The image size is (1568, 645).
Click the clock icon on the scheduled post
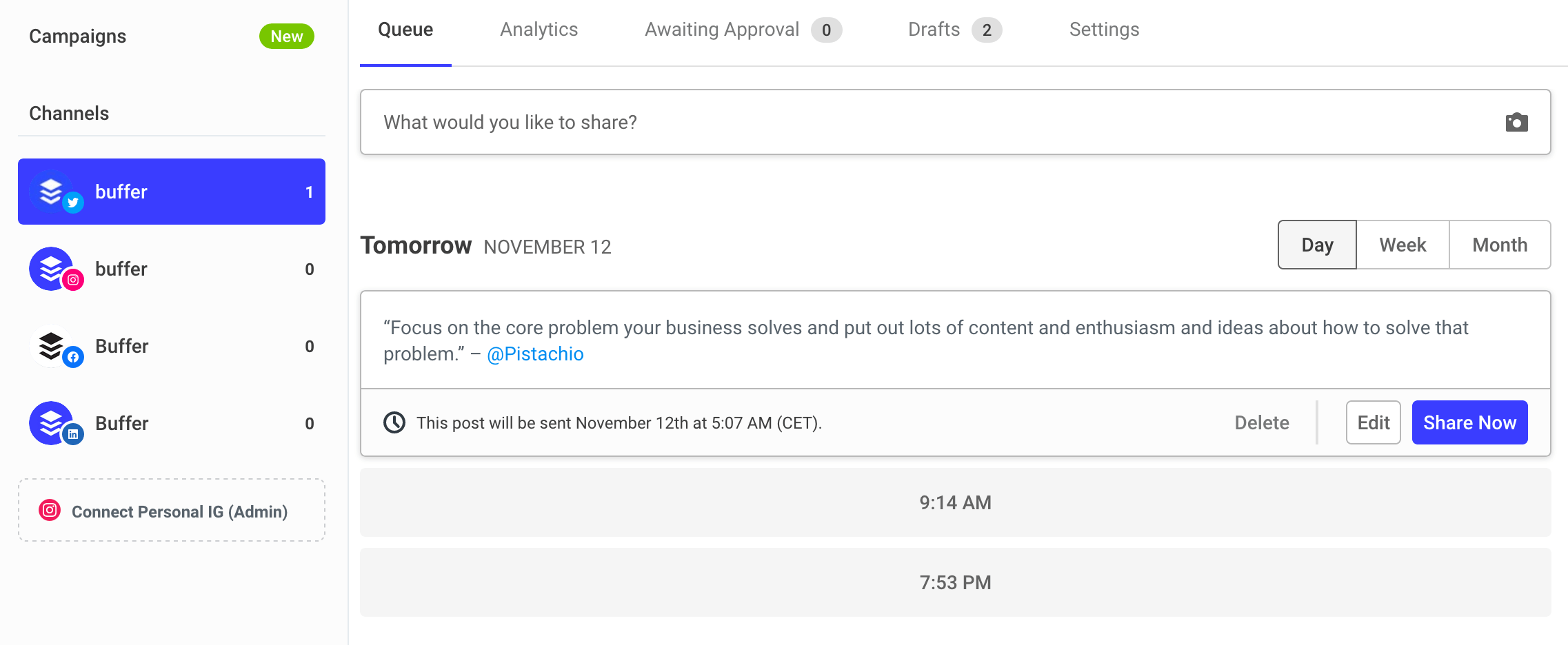pos(394,422)
